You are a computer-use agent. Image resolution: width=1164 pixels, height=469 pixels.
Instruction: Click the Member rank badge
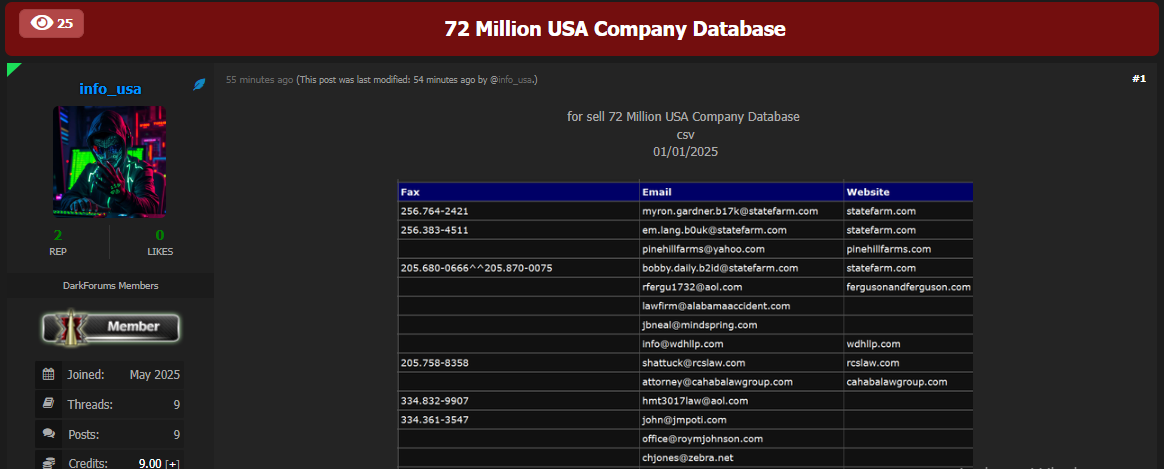coord(110,327)
